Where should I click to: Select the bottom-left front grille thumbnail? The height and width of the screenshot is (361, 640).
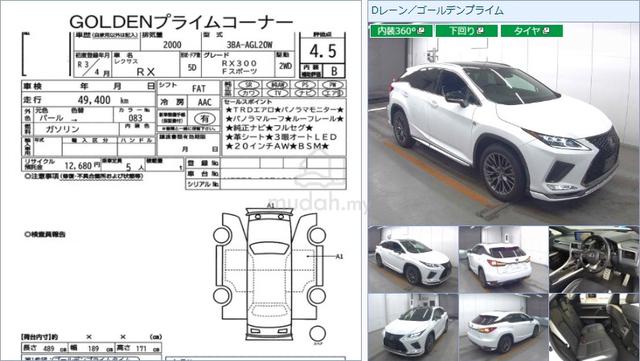pyautogui.click(x=413, y=327)
